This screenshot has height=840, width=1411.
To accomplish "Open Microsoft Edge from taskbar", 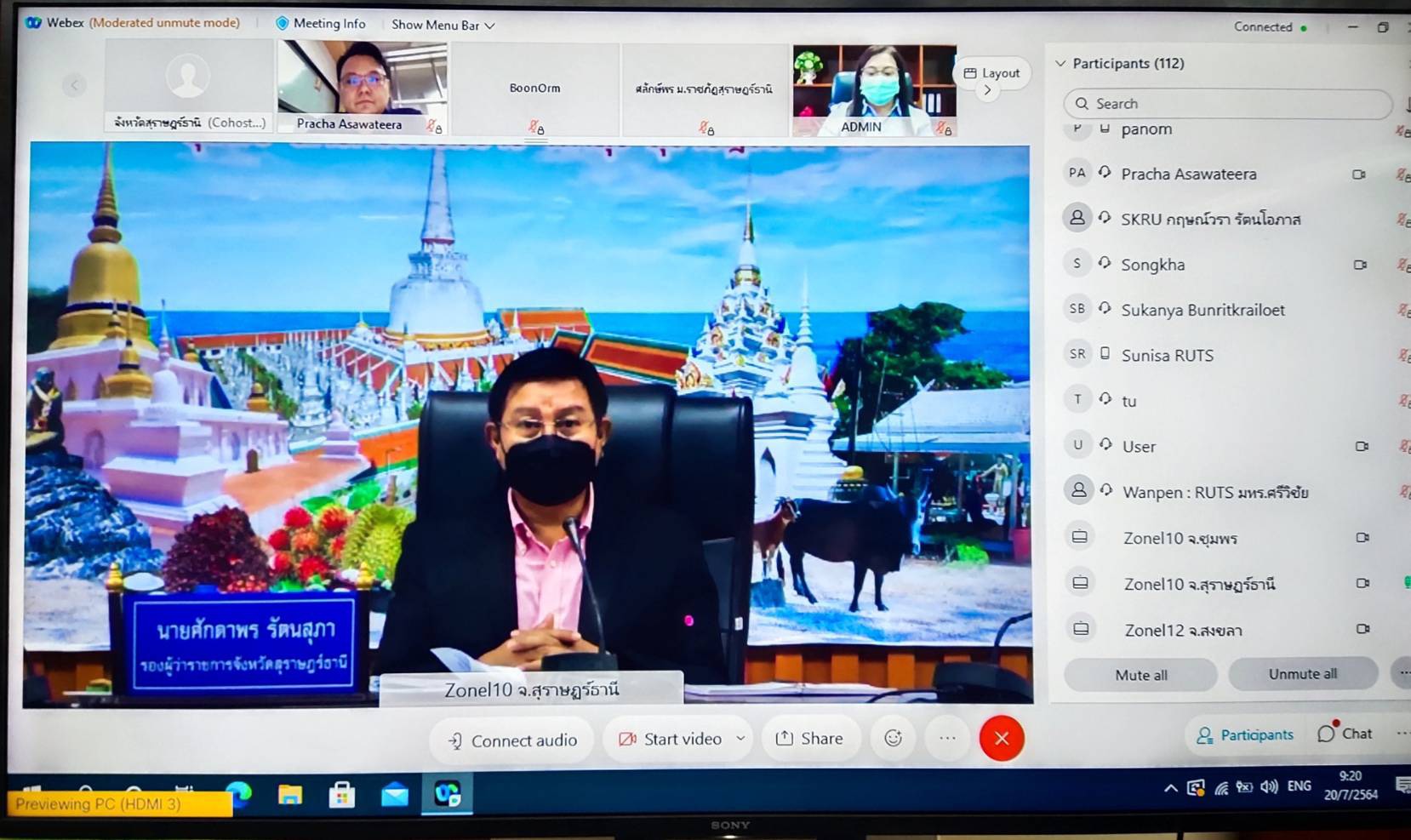I will (x=239, y=794).
